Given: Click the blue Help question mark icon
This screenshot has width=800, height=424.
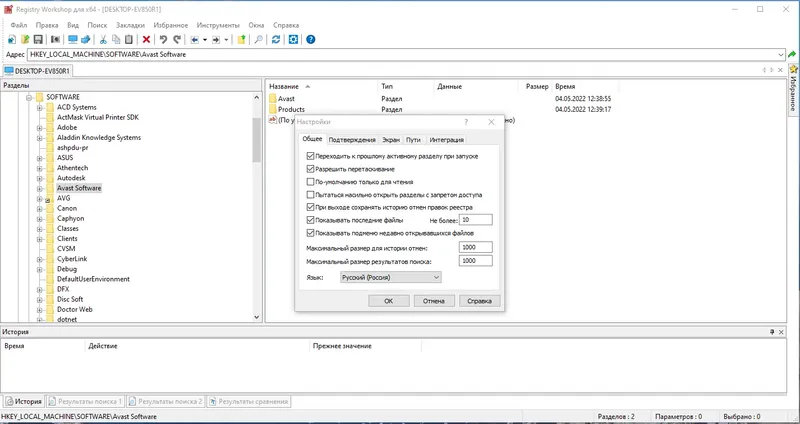Looking at the screenshot, I should [x=311, y=39].
